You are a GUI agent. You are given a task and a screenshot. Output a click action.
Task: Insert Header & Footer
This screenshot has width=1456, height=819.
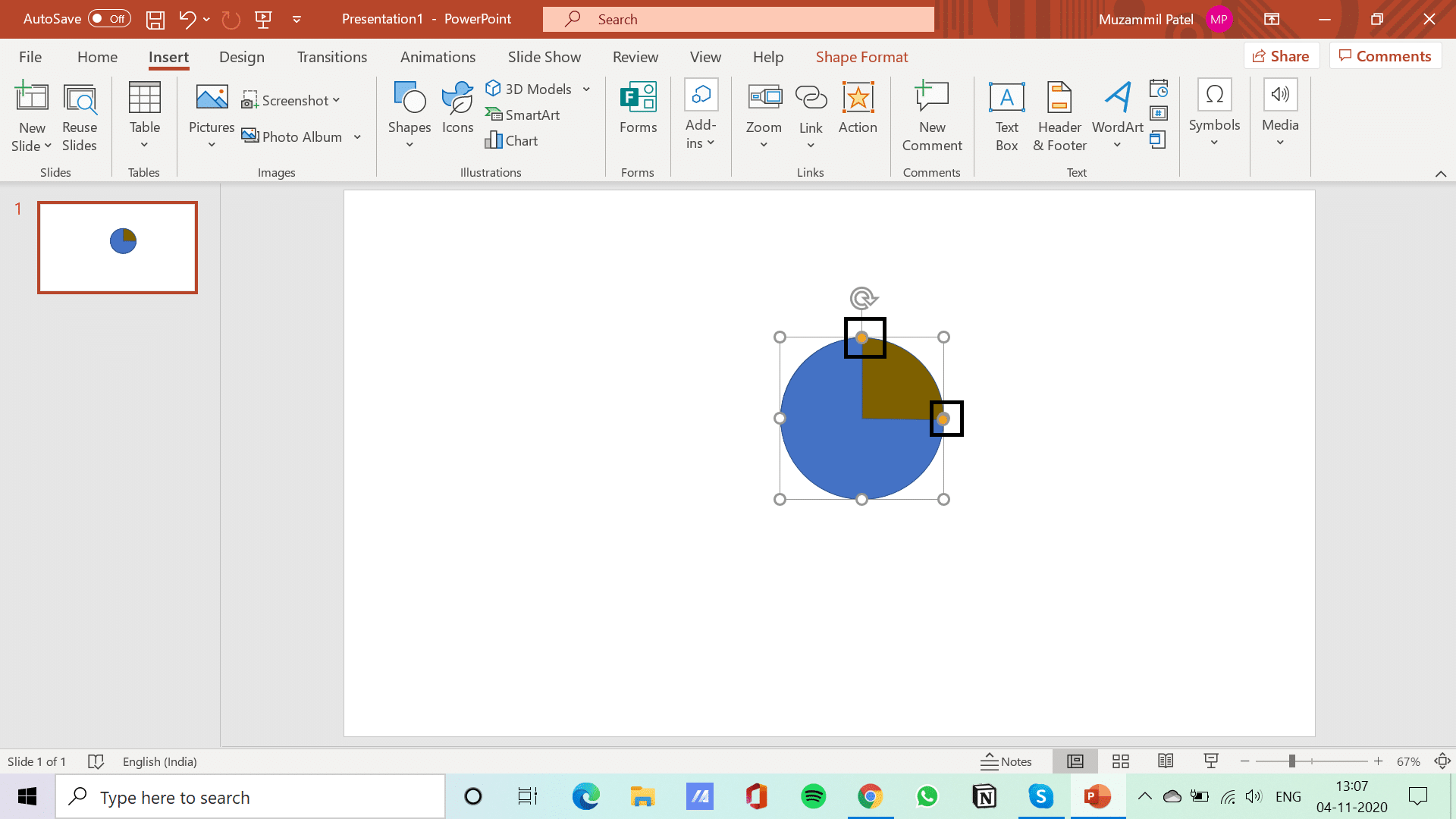pyautogui.click(x=1059, y=116)
